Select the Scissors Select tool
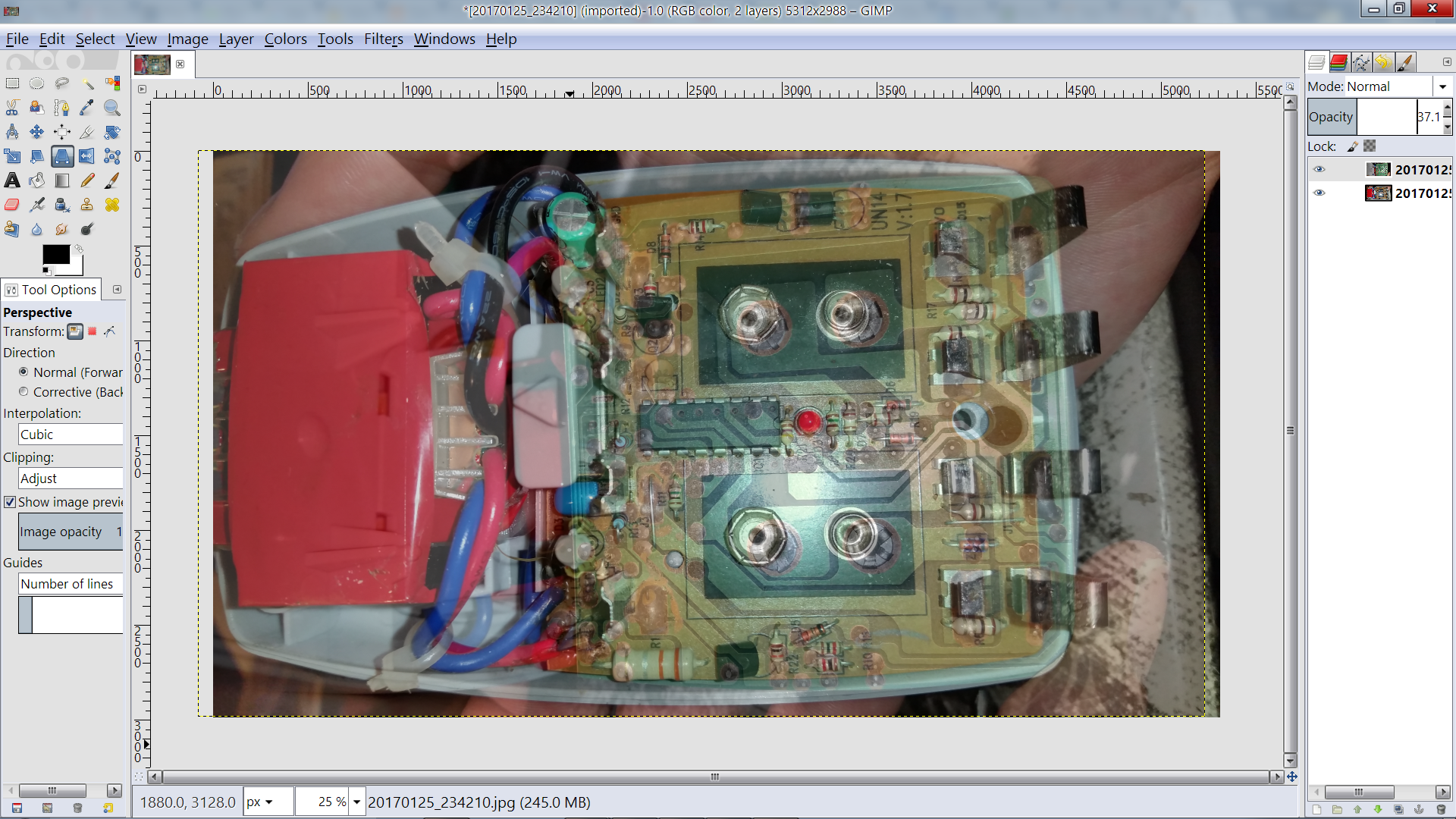Screen dimensions: 1456x819 pos(12,108)
